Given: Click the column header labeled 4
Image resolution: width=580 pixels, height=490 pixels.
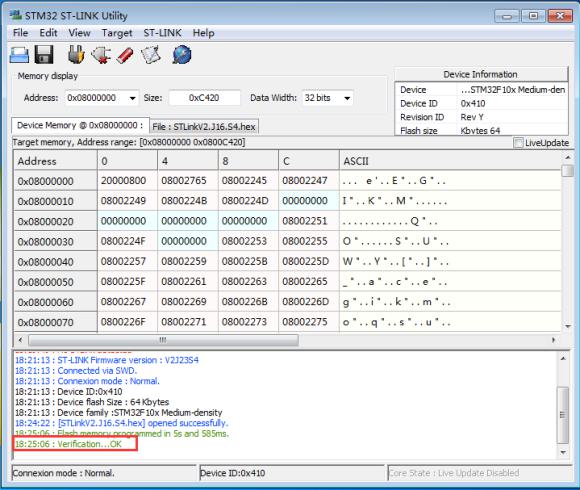Looking at the screenshot, I should 188,161.
